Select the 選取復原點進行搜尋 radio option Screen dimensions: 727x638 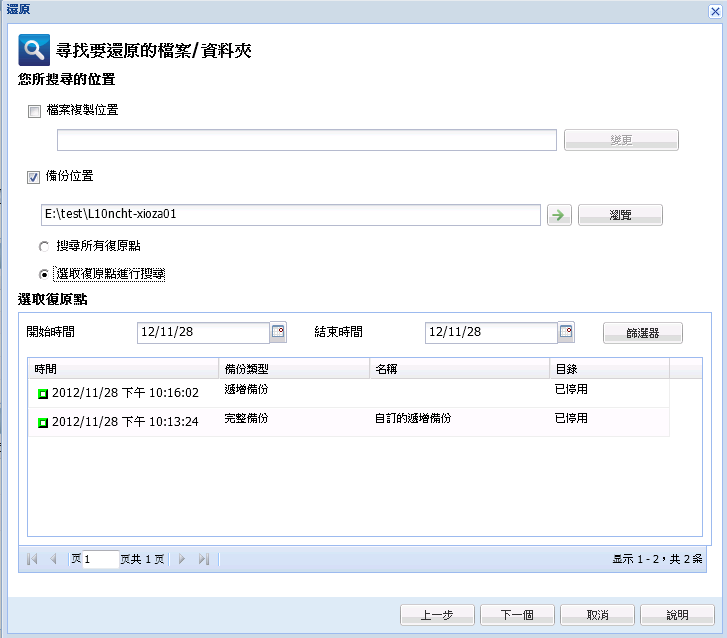(43, 273)
